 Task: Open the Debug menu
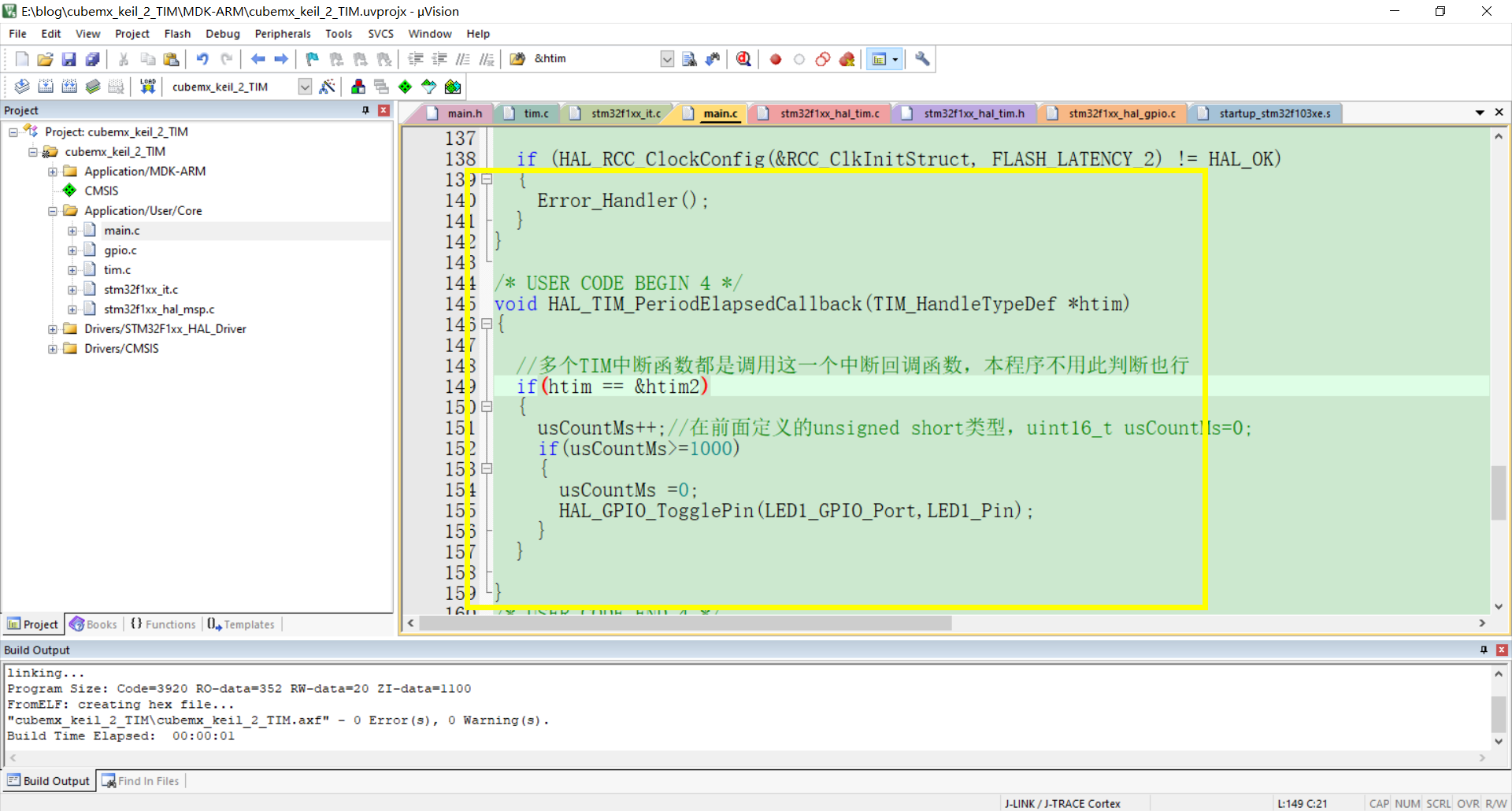pos(223,34)
